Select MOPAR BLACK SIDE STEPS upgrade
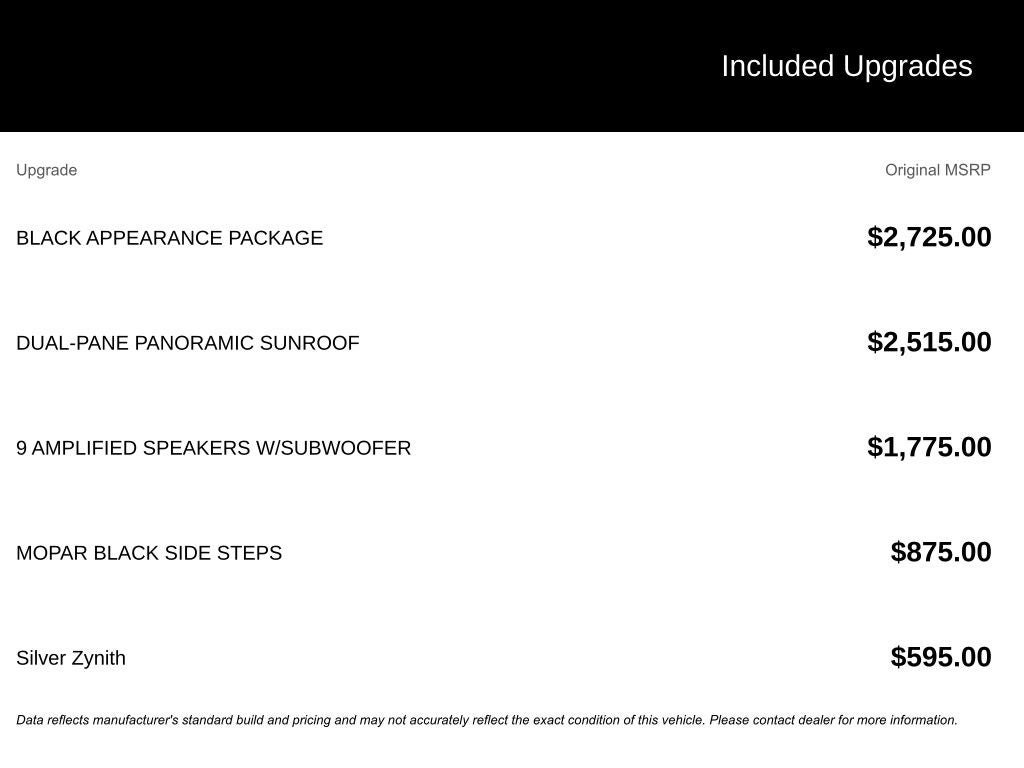Viewport: 1024px width, 768px height. click(149, 553)
